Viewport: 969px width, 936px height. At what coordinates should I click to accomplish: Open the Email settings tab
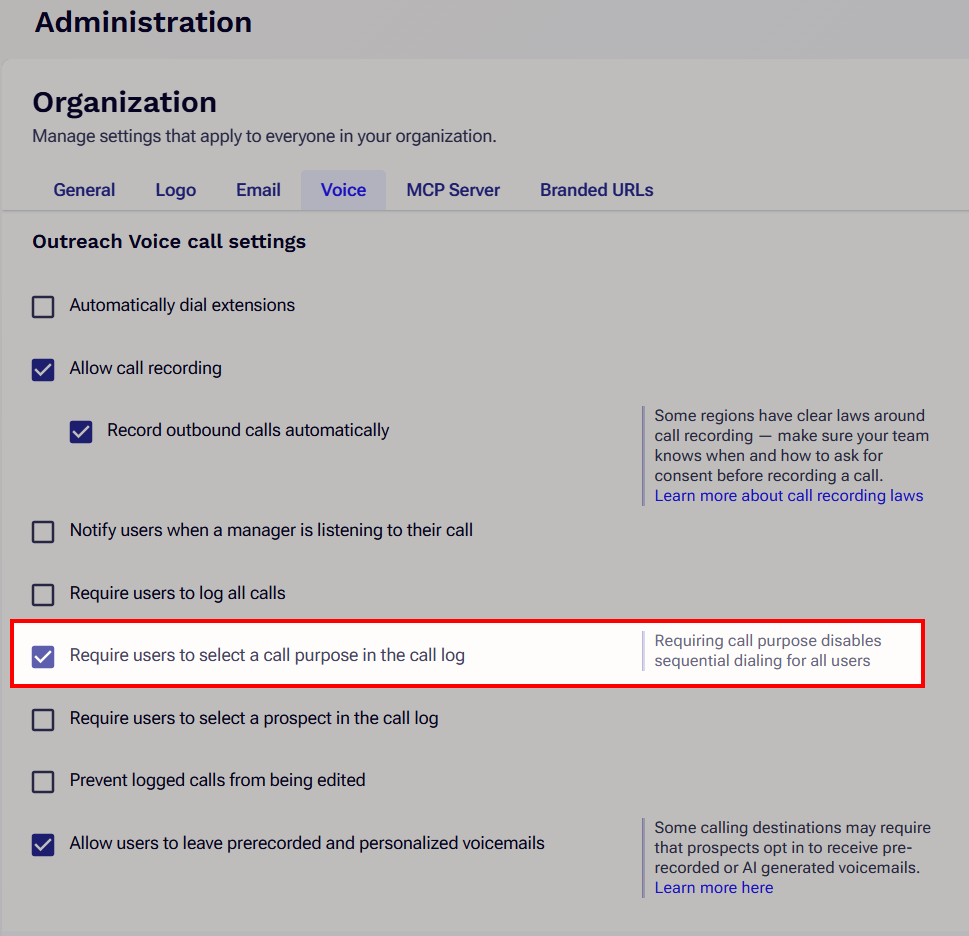tap(258, 190)
